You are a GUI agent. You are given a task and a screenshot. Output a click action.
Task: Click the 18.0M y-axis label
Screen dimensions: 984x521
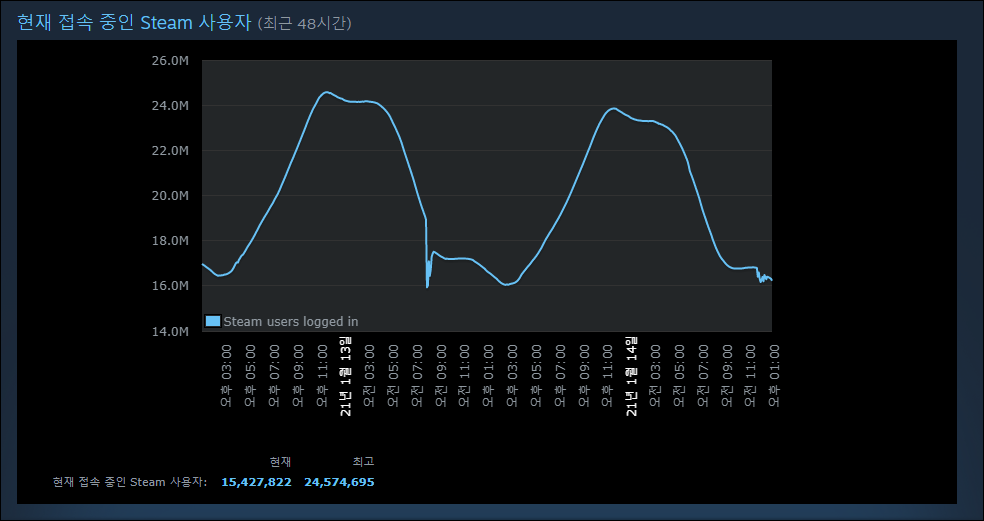pyautogui.click(x=170, y=241)
